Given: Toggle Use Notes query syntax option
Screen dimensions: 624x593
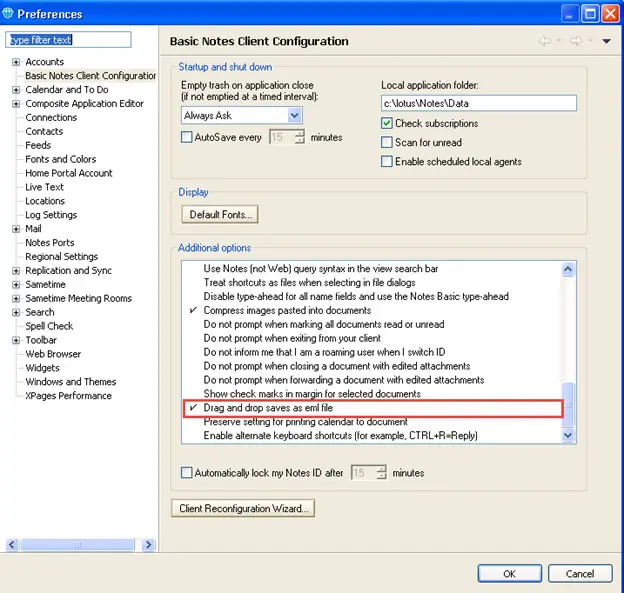Looking at the screenshot, I should 321,269.
